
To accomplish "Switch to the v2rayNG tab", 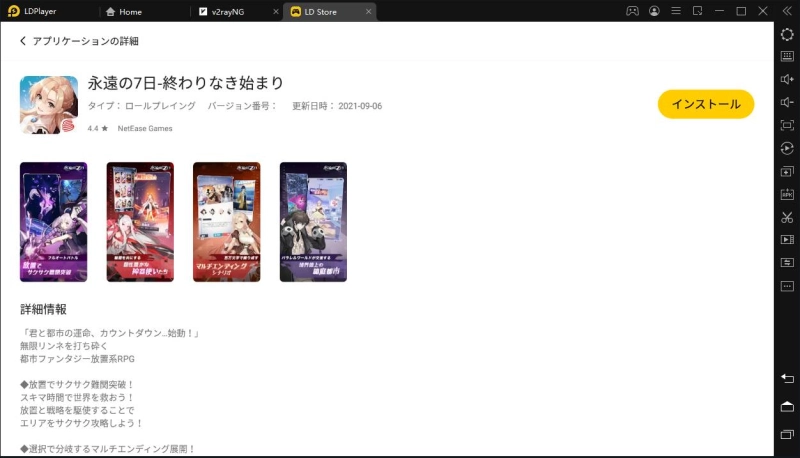I will coord(221,11).
